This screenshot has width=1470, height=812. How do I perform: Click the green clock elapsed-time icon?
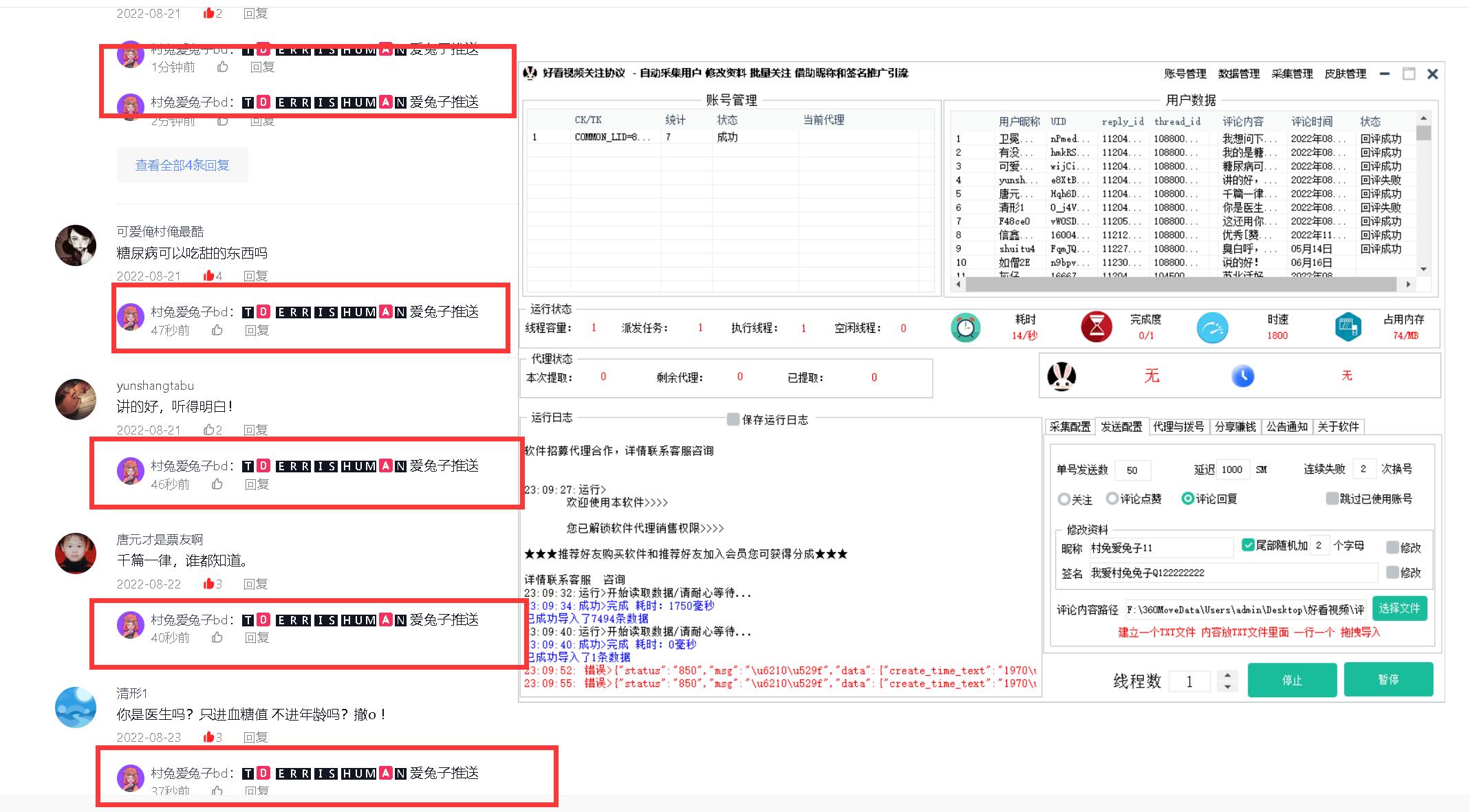tap(965, 327)
